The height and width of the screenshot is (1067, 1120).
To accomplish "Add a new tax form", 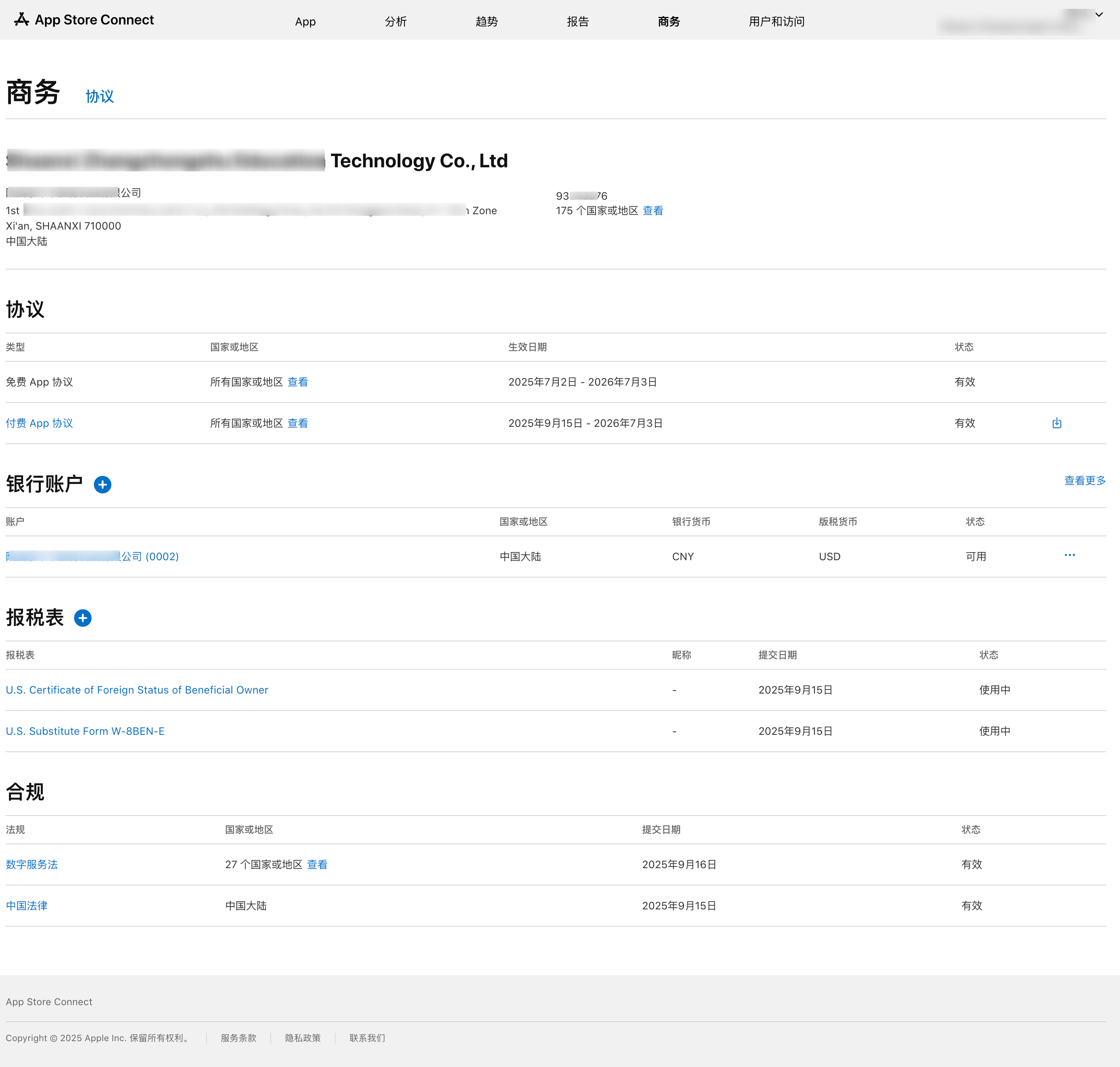I will tap(83, 618).
